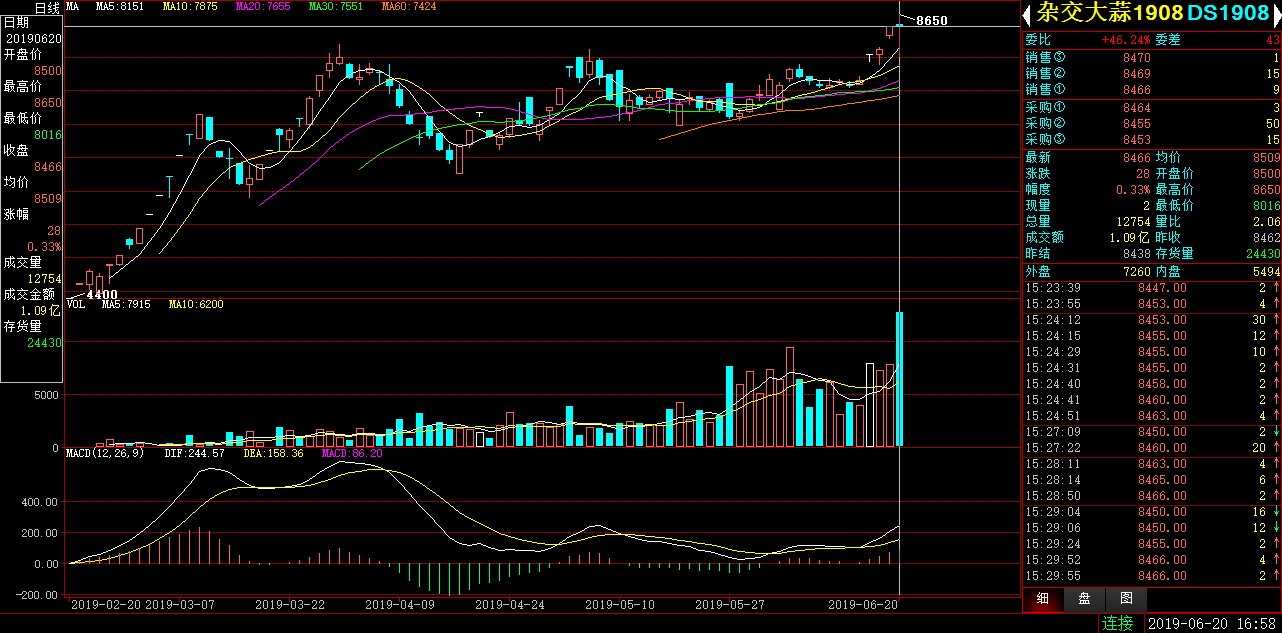Click the 8650 high price marker
This screenshot has width=1282, height=633.
[x=931, y=20]
